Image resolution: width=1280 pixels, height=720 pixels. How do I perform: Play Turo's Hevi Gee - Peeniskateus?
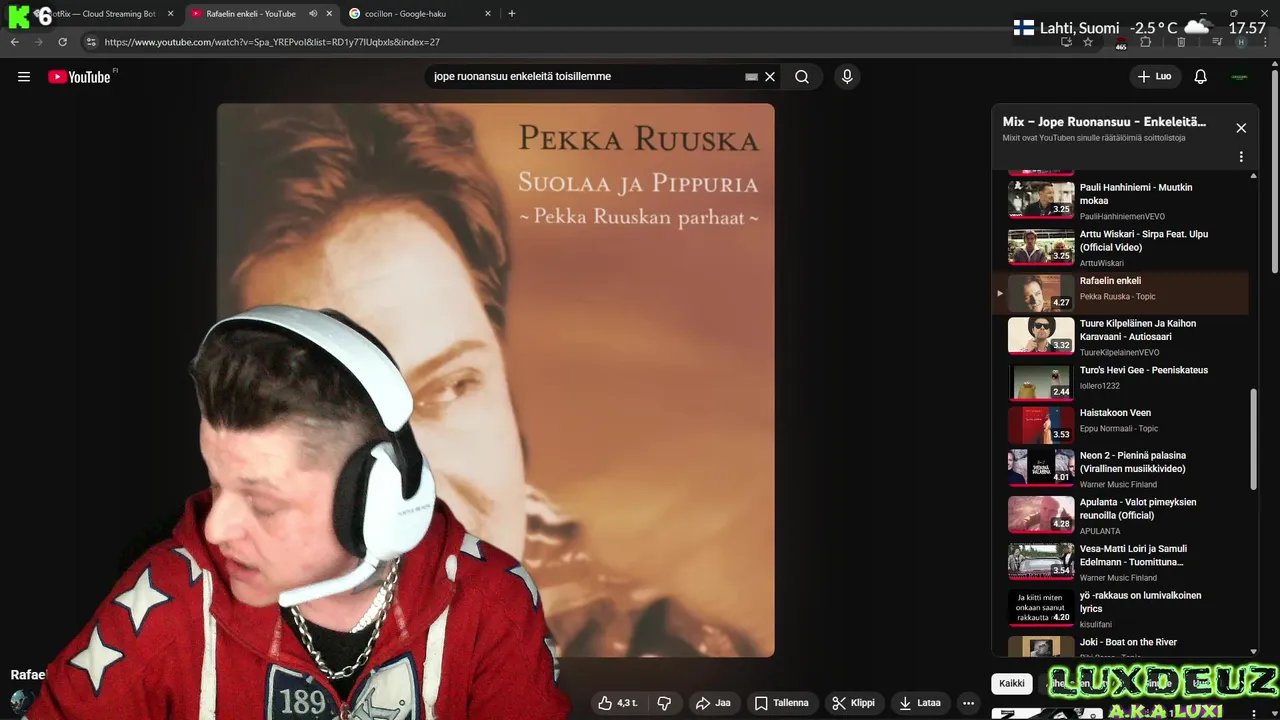[1120, 381]
